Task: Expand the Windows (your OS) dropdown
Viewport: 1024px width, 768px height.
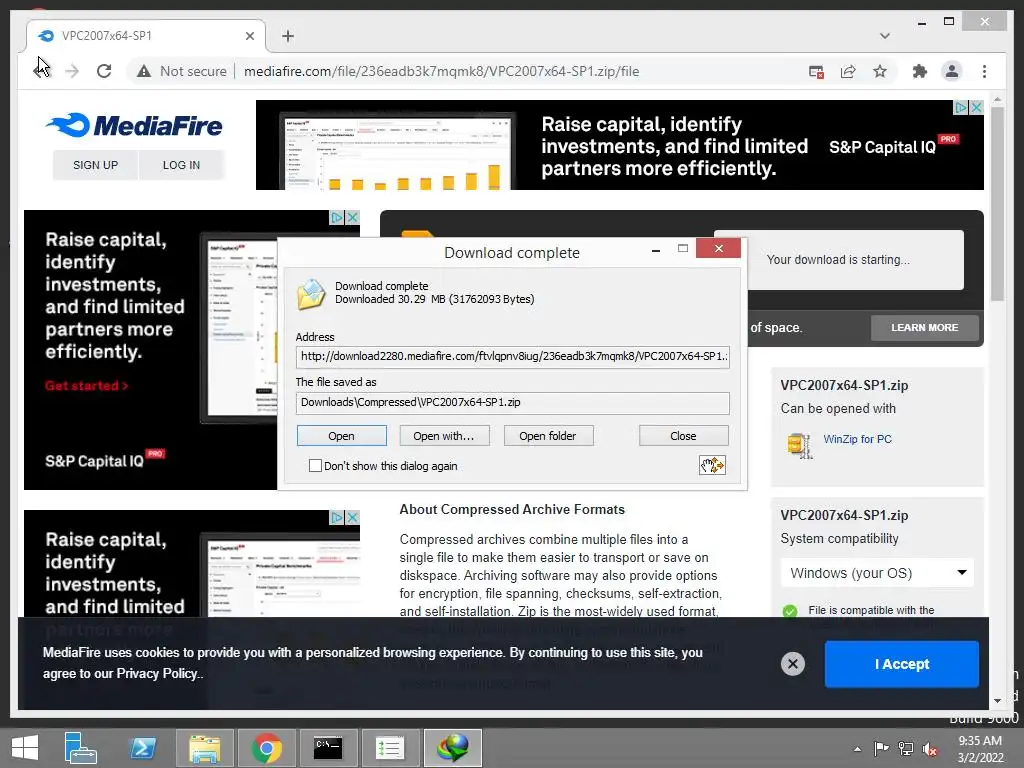Action: (877, 573)
